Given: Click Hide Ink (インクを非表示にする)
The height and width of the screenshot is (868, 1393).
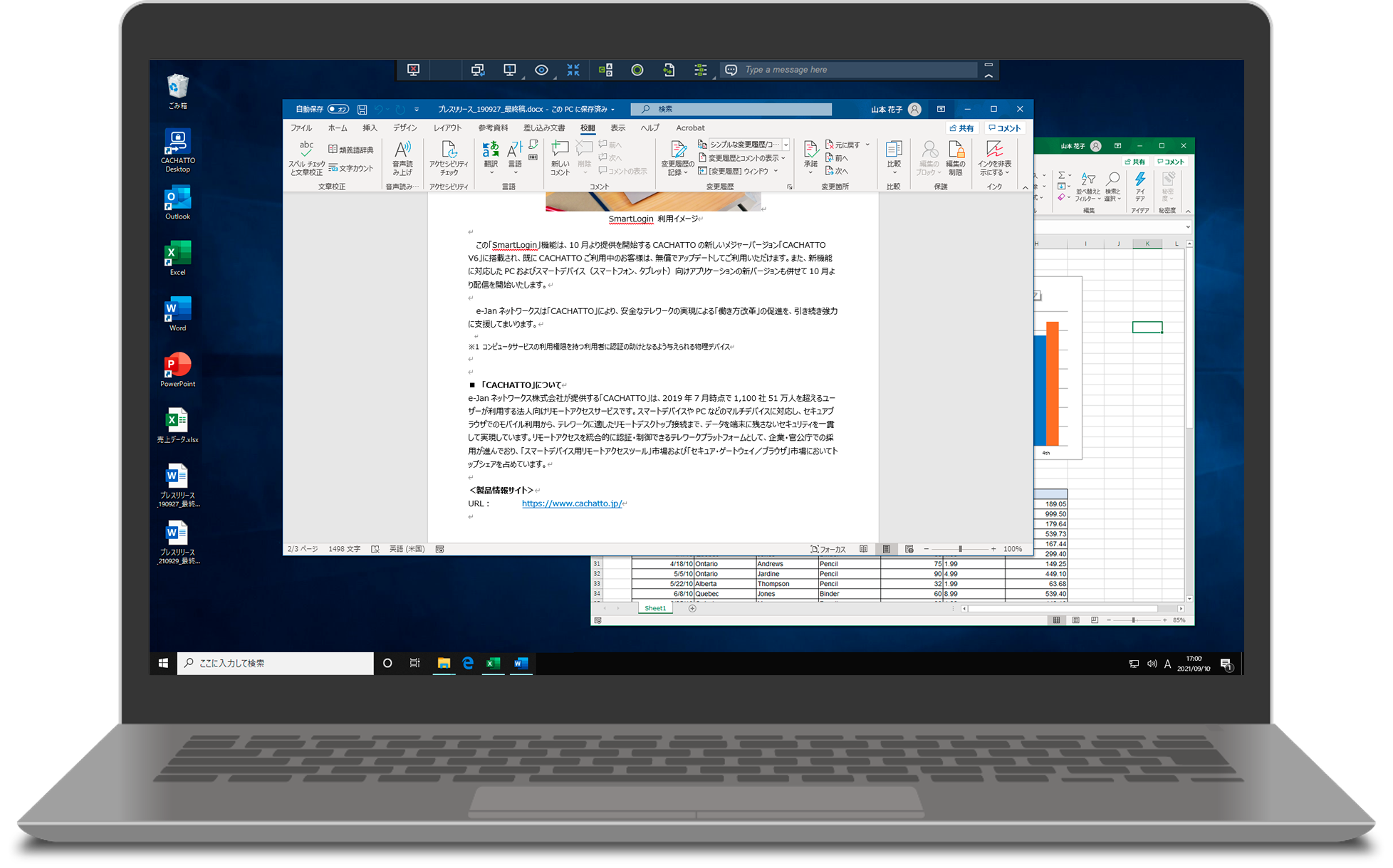Looking at the screenshot, I should (994, 158).
